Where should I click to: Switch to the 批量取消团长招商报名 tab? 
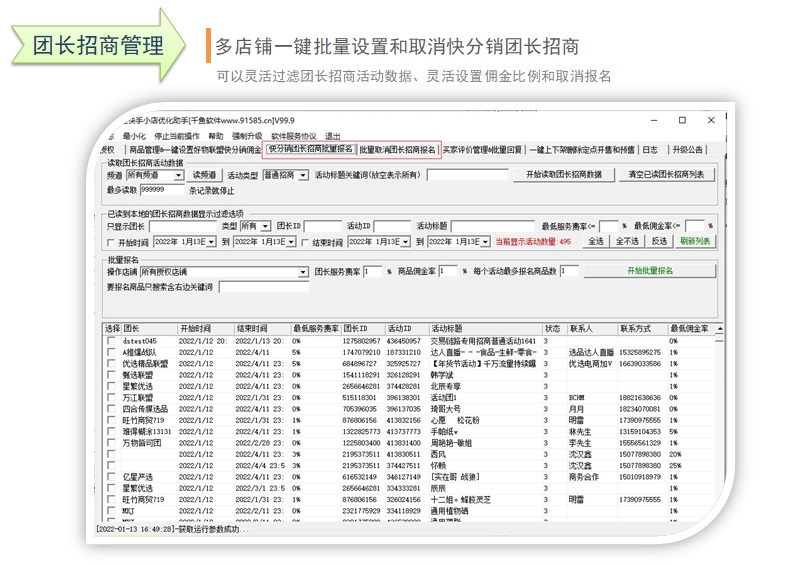pos(398,150)
